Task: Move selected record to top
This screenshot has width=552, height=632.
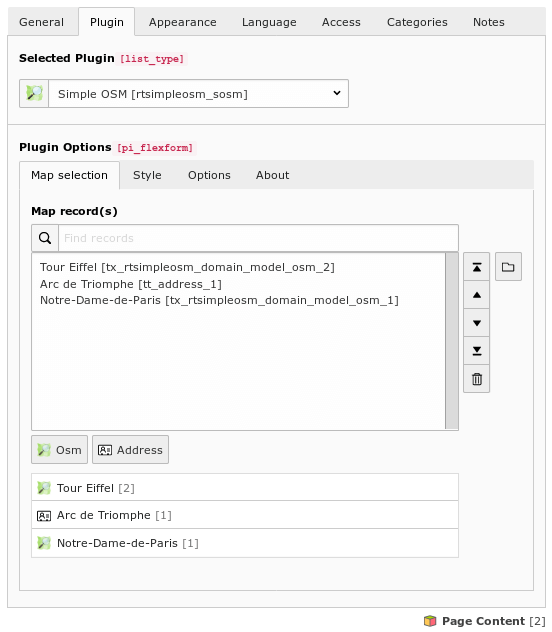Action: 476,266
